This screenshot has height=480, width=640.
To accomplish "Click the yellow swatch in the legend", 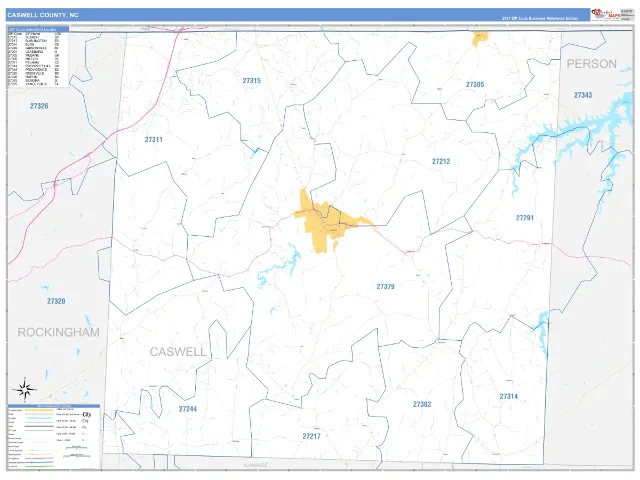I will tap(39, 410).
